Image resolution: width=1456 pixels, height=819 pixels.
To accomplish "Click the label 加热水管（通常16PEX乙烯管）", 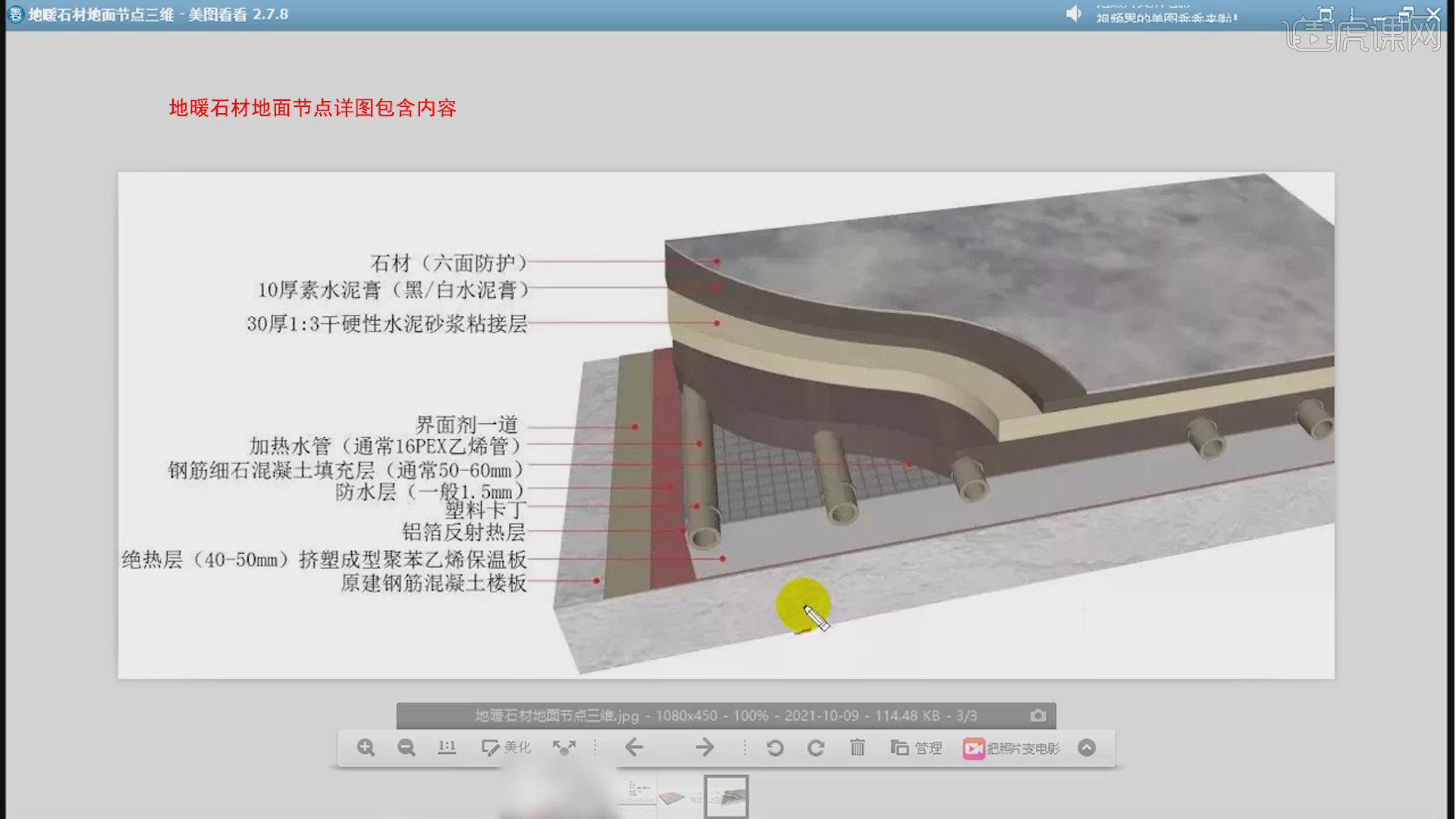I will pyautogui.click(x=386, y=446).
